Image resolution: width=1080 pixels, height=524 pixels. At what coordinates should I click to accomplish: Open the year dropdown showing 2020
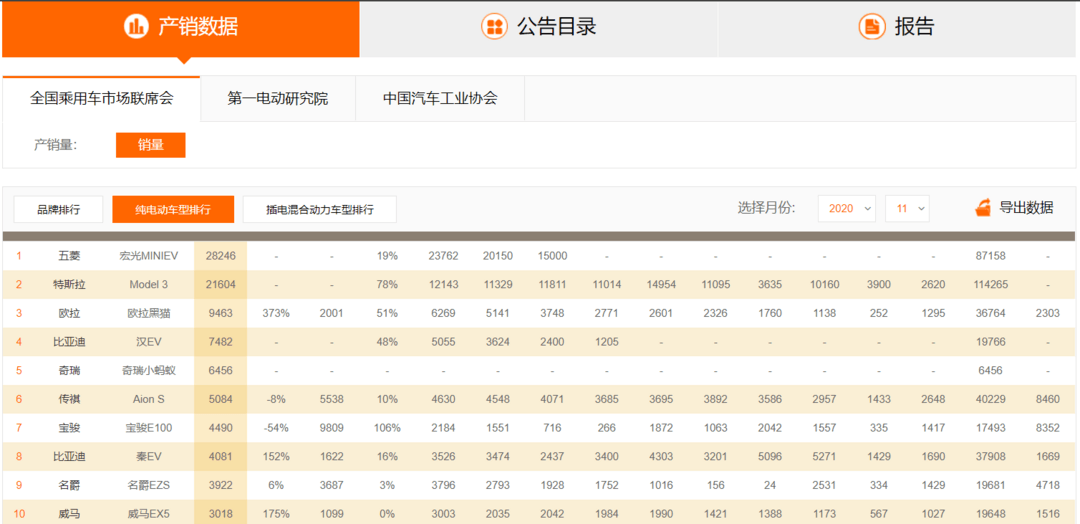click(847, 209)
